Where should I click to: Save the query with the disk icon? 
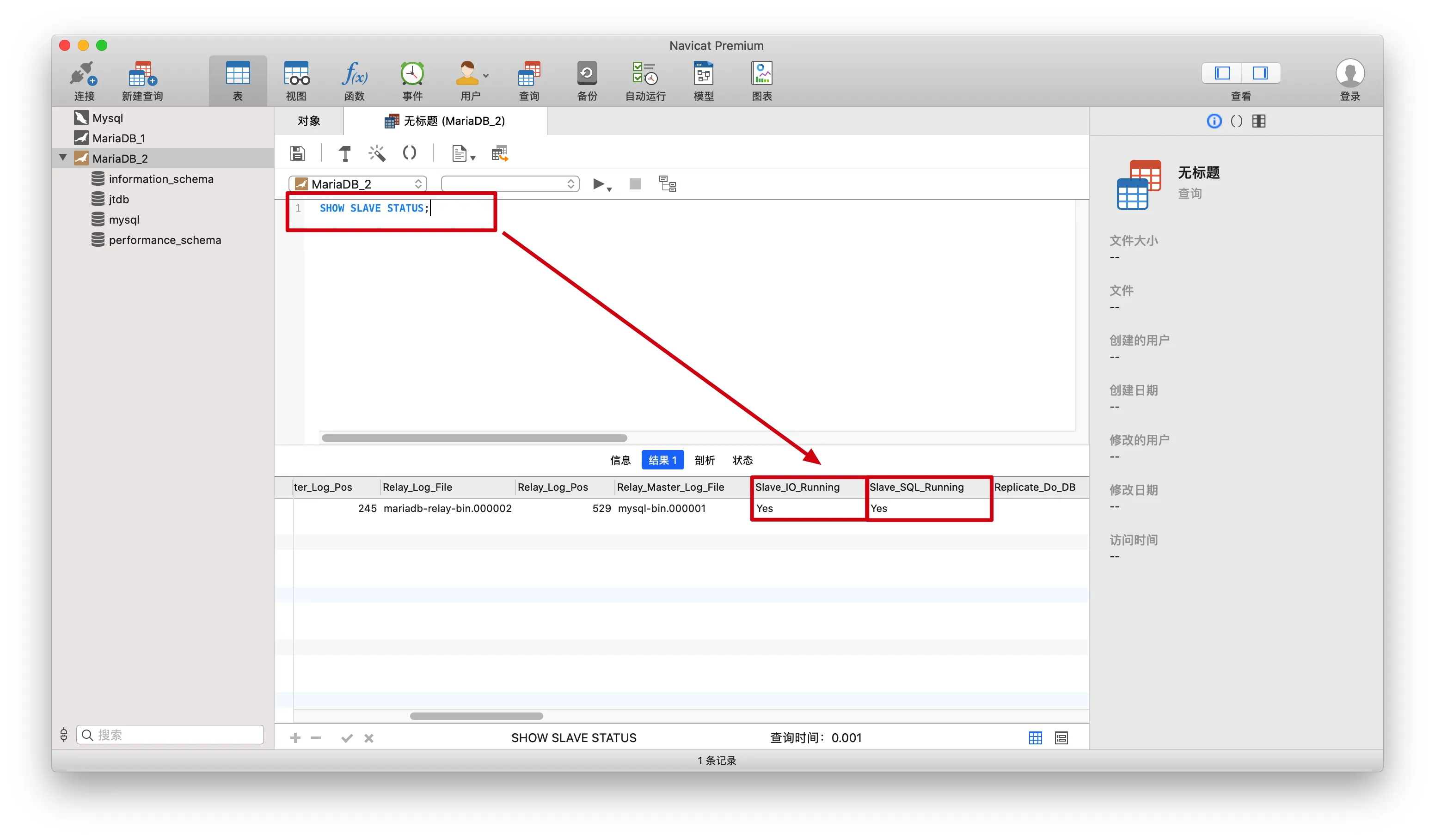click(297, 153)
